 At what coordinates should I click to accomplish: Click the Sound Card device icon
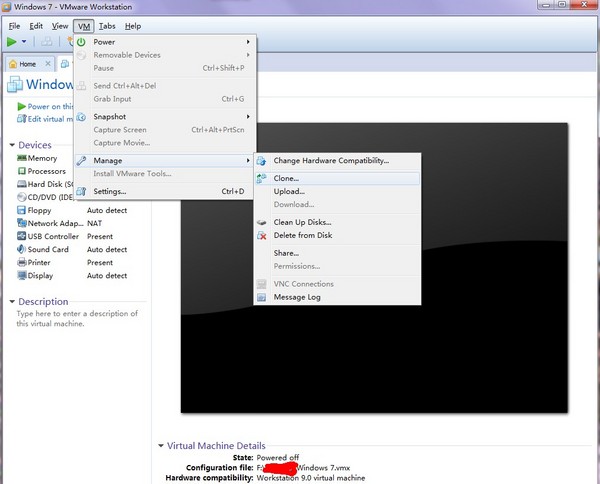tap(21, 249)
